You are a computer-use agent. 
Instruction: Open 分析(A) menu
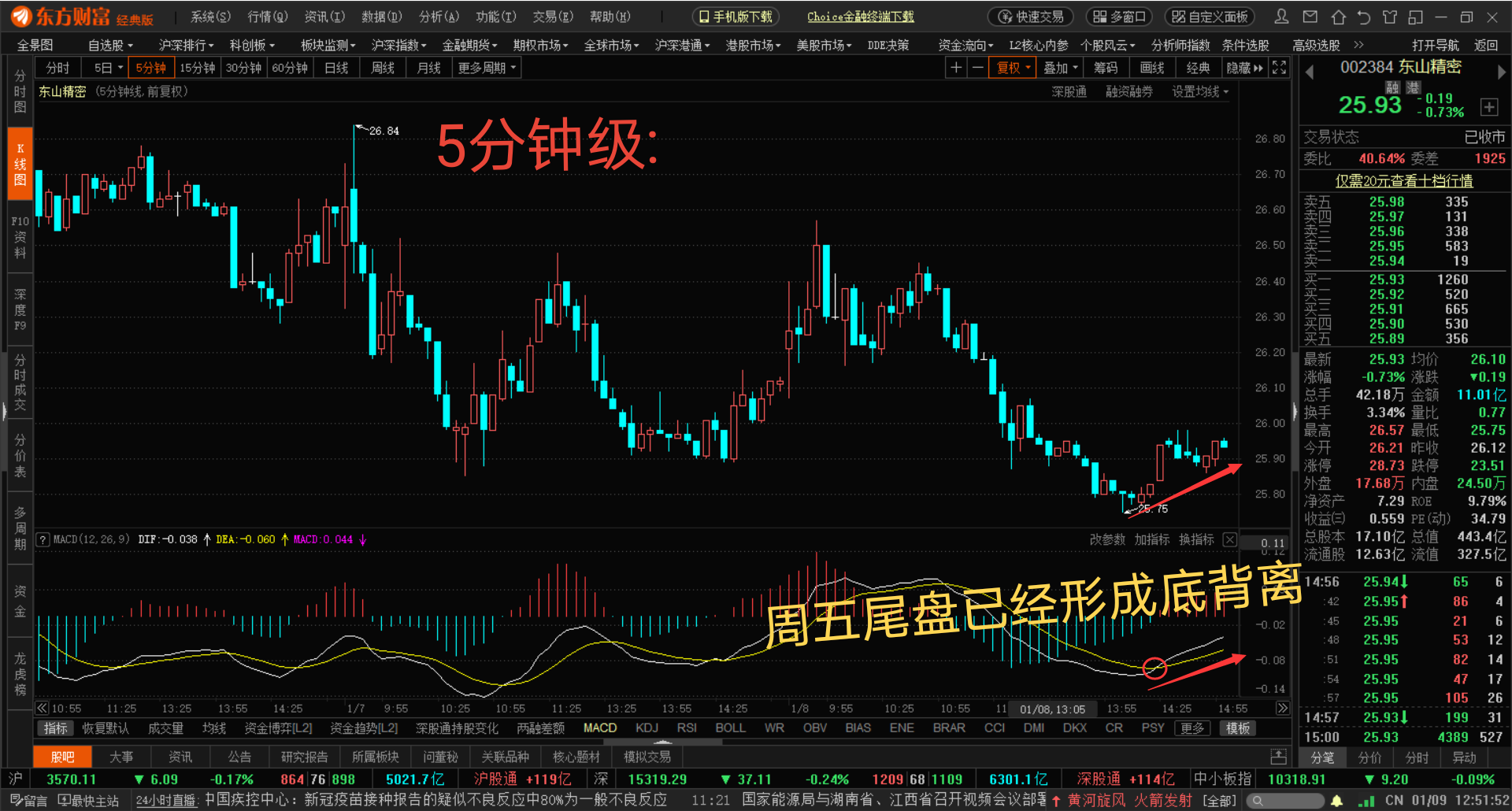pos(439,17)
